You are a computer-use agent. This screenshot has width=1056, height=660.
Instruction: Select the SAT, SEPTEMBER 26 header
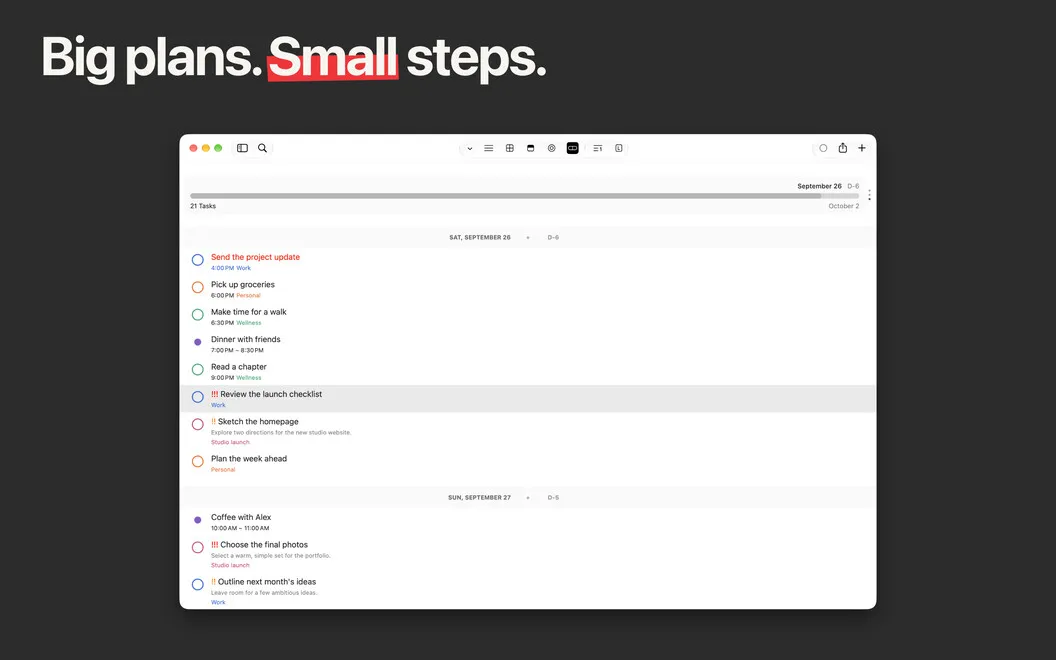(480, 237)
